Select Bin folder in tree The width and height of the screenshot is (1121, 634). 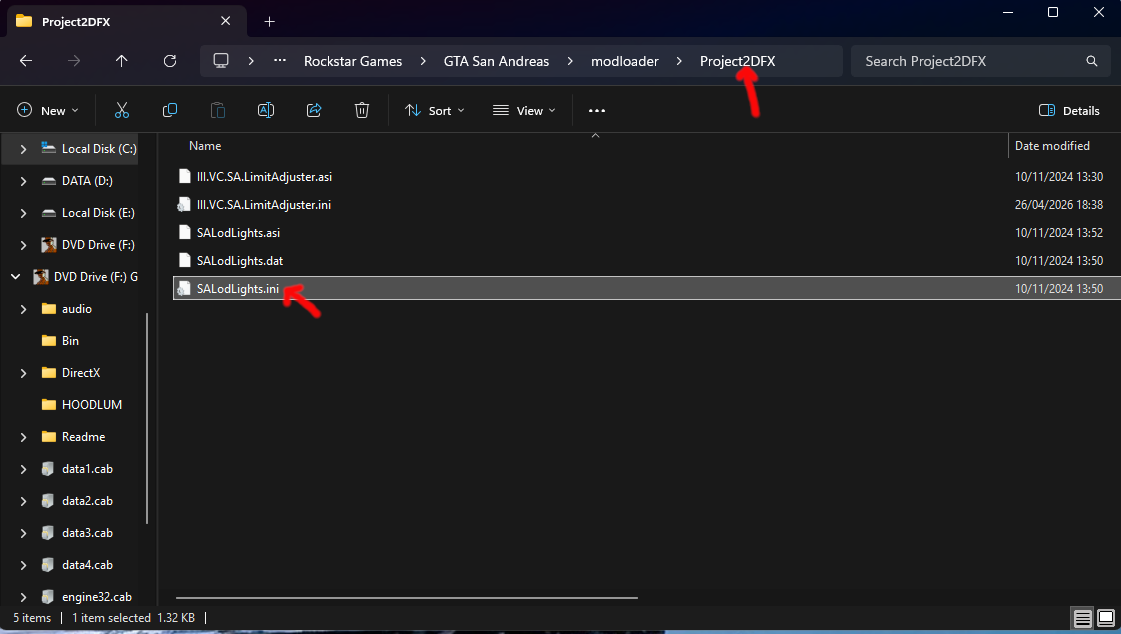[70, 341]
